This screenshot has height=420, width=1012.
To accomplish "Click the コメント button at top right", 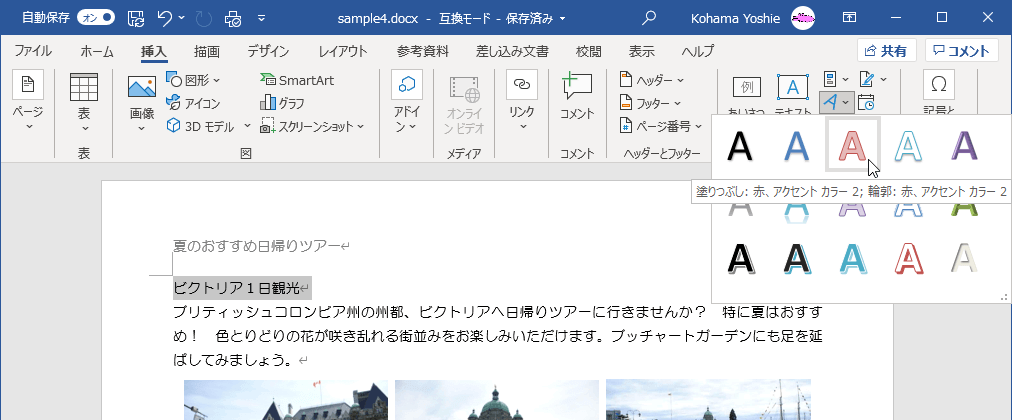I will [x=961, y=51].
